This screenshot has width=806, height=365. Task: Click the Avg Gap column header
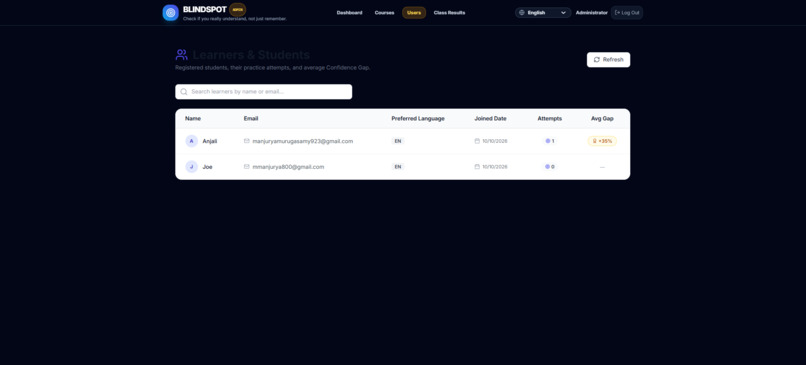(x=602, y=118)
